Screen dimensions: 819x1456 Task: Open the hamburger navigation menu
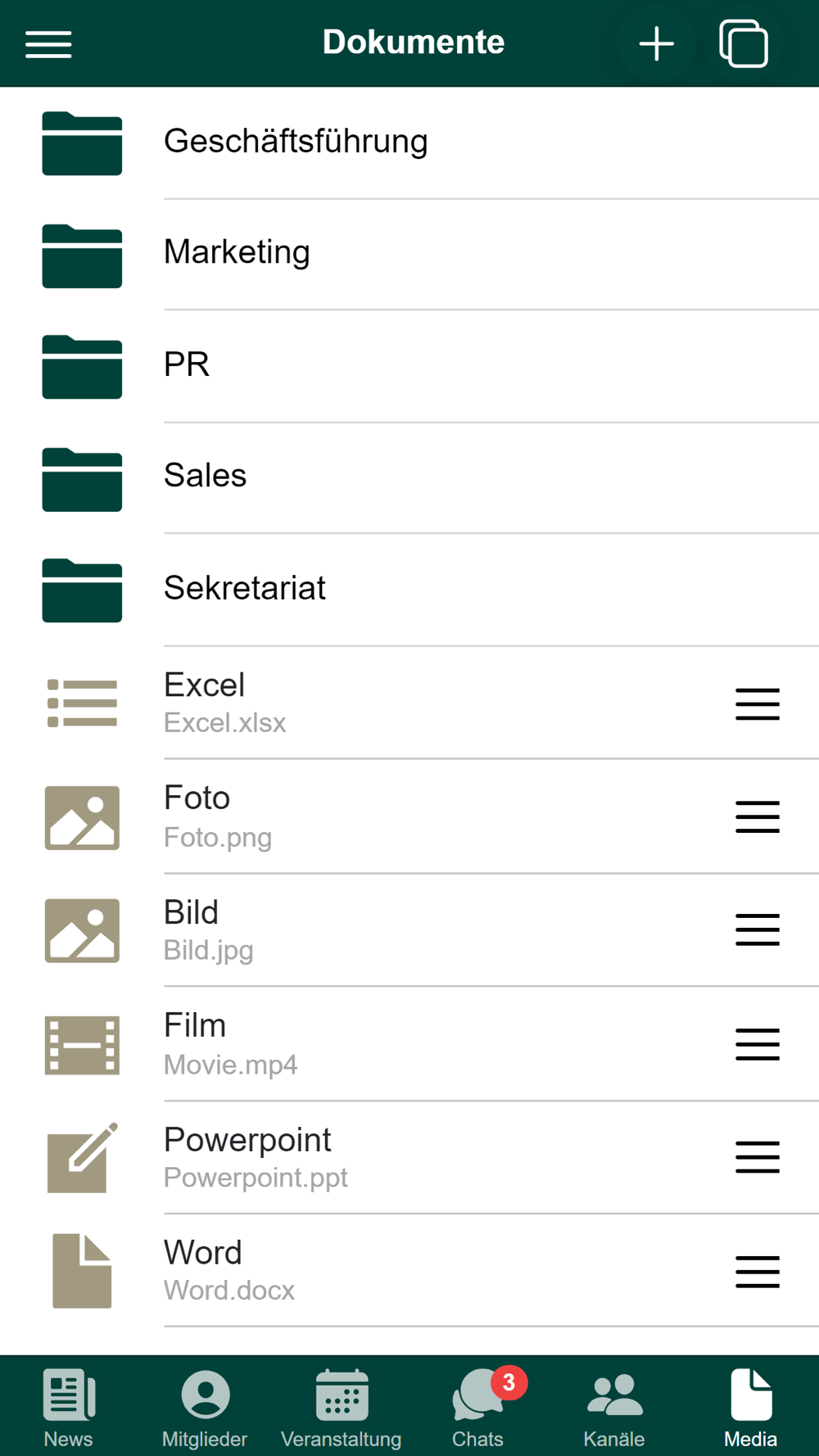coord(48,43)
